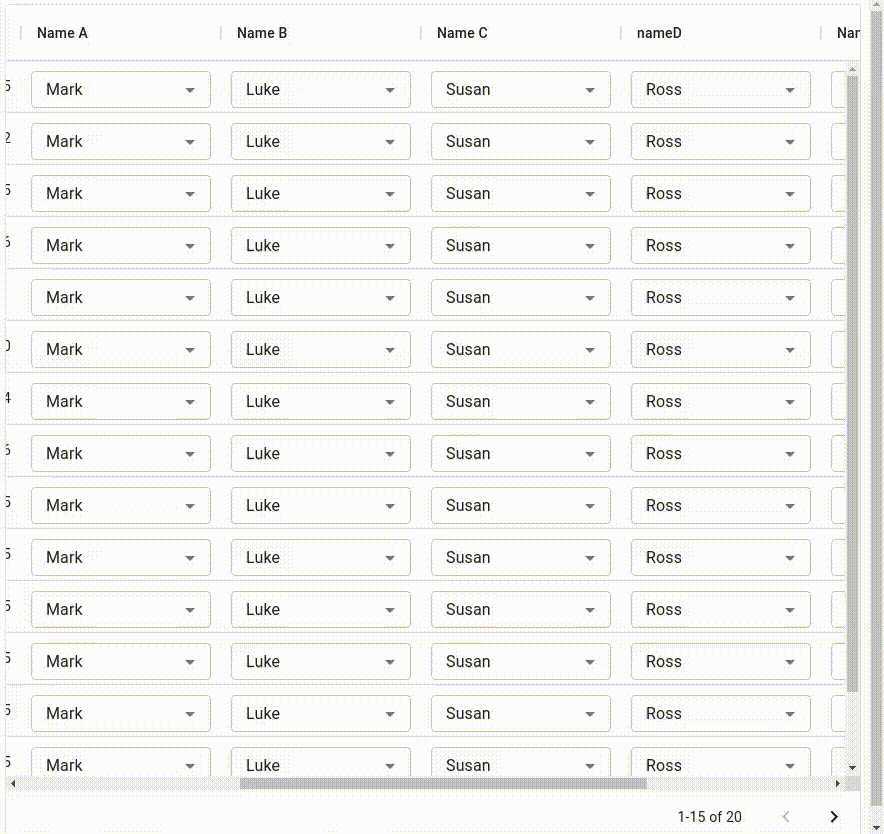Image resolution: width=884 pixels, height=834 pixels.
Task: Open the Luke dropdown in the second row
Action: click(320, 142)
